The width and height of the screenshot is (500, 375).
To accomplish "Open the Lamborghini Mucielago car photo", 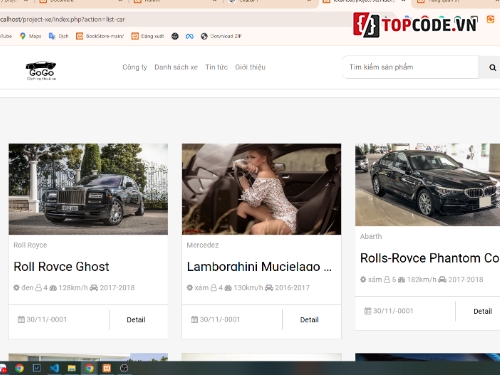I will (x=262, y=189).
